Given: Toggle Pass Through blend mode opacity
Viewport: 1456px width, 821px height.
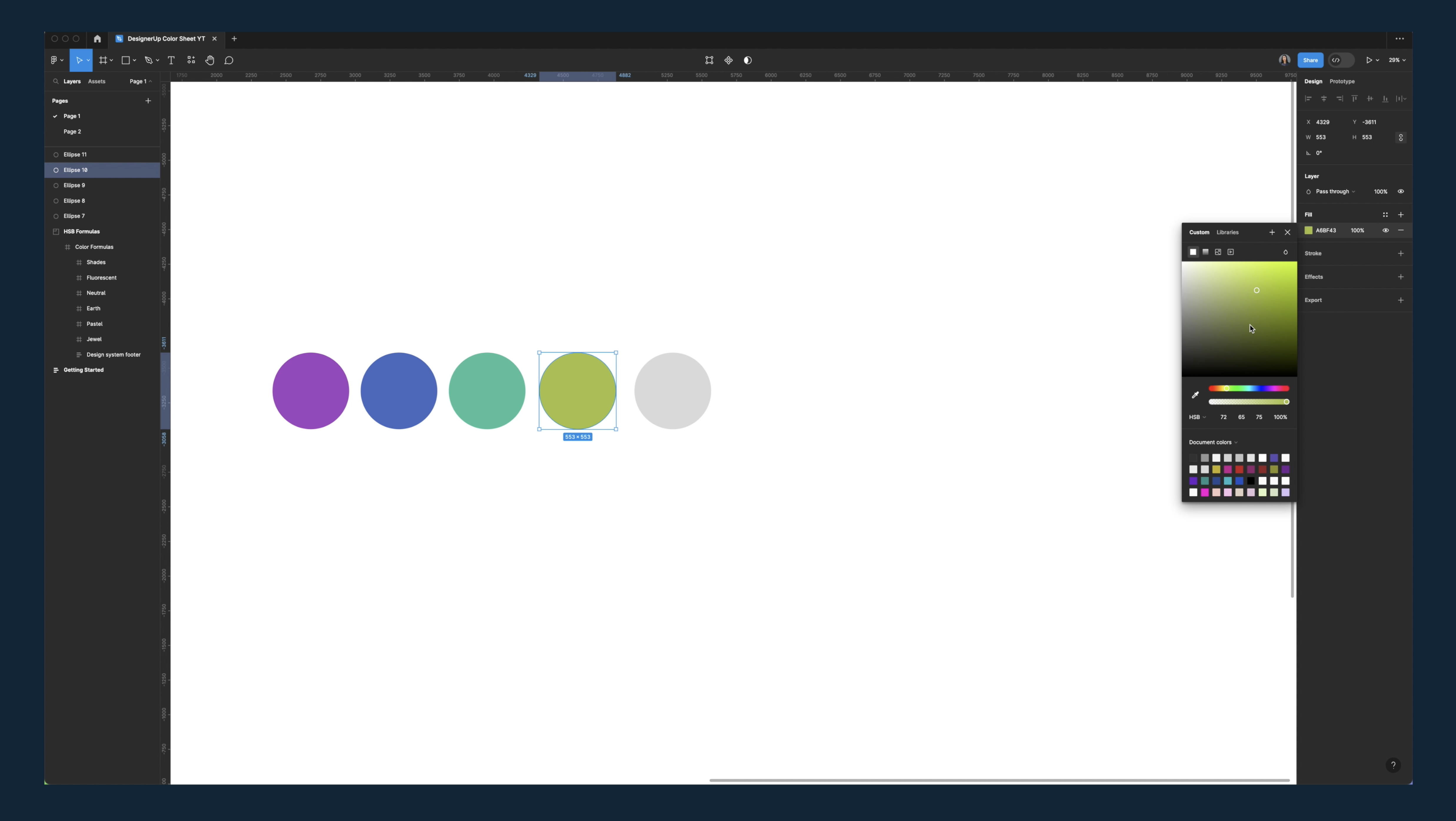Looking at the screenshot, I should [x=1401, y=191].
